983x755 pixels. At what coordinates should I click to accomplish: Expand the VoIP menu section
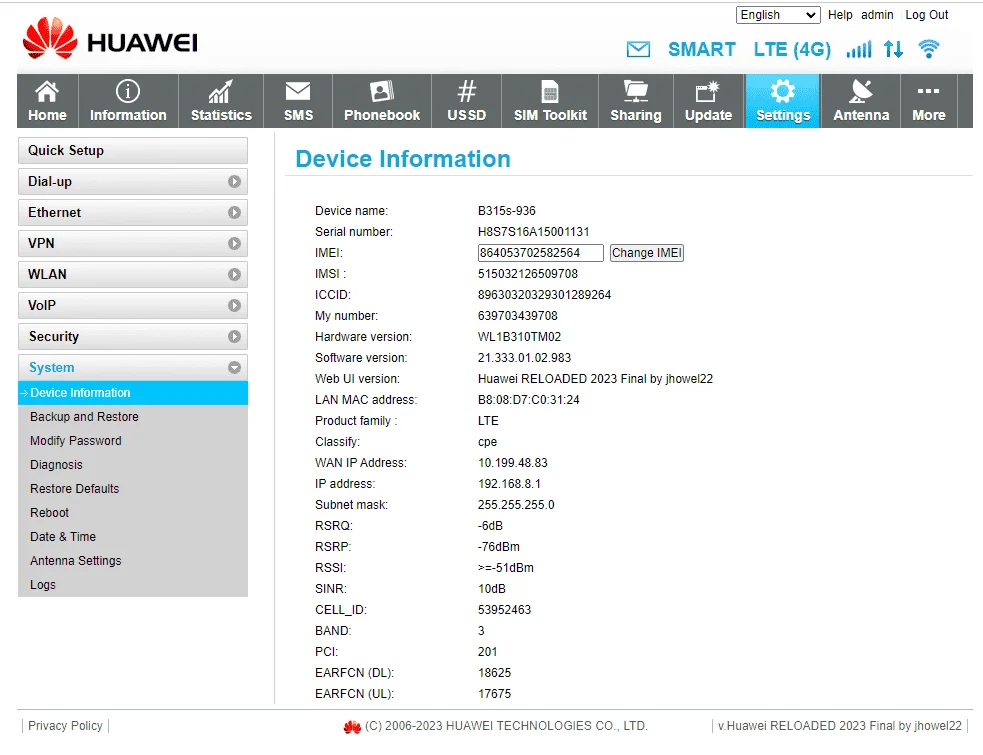tap(133, 305)
